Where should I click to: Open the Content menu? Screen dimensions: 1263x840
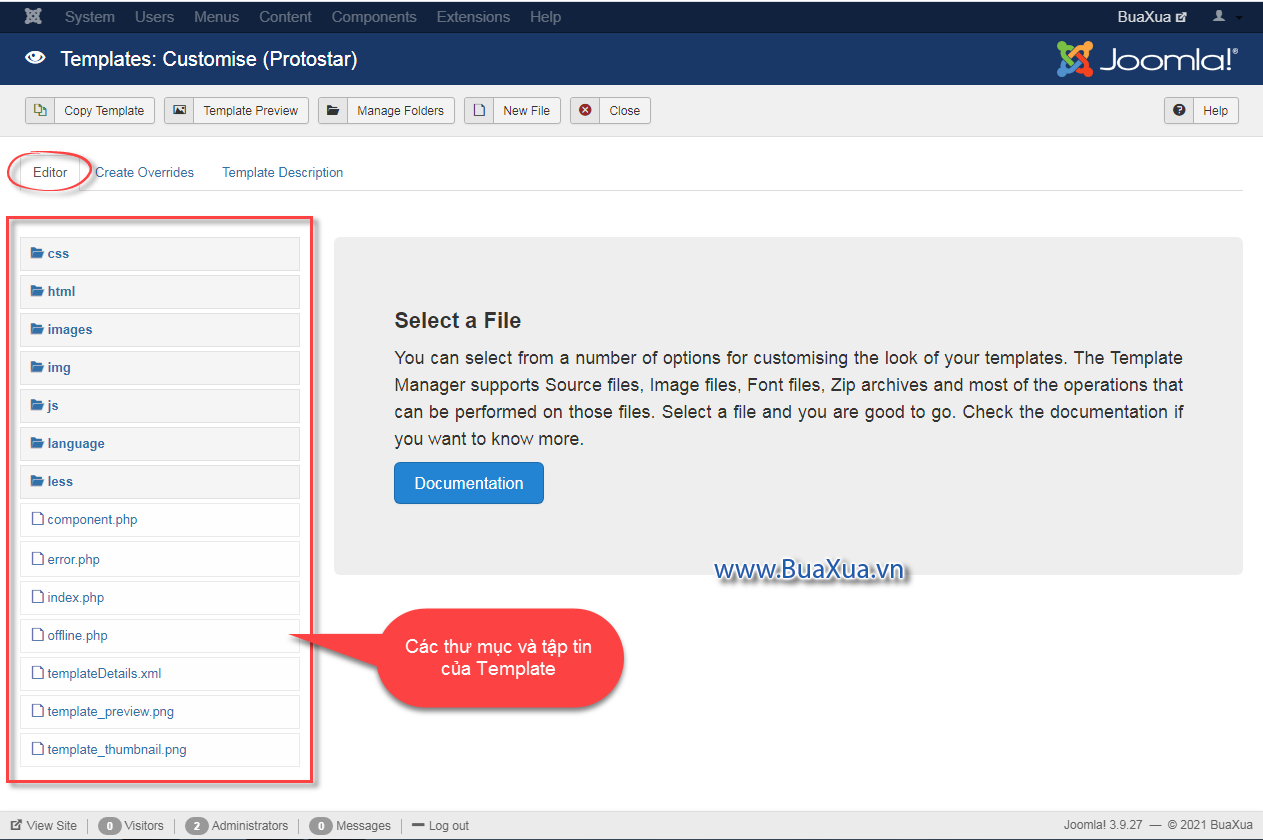[285, 17]
